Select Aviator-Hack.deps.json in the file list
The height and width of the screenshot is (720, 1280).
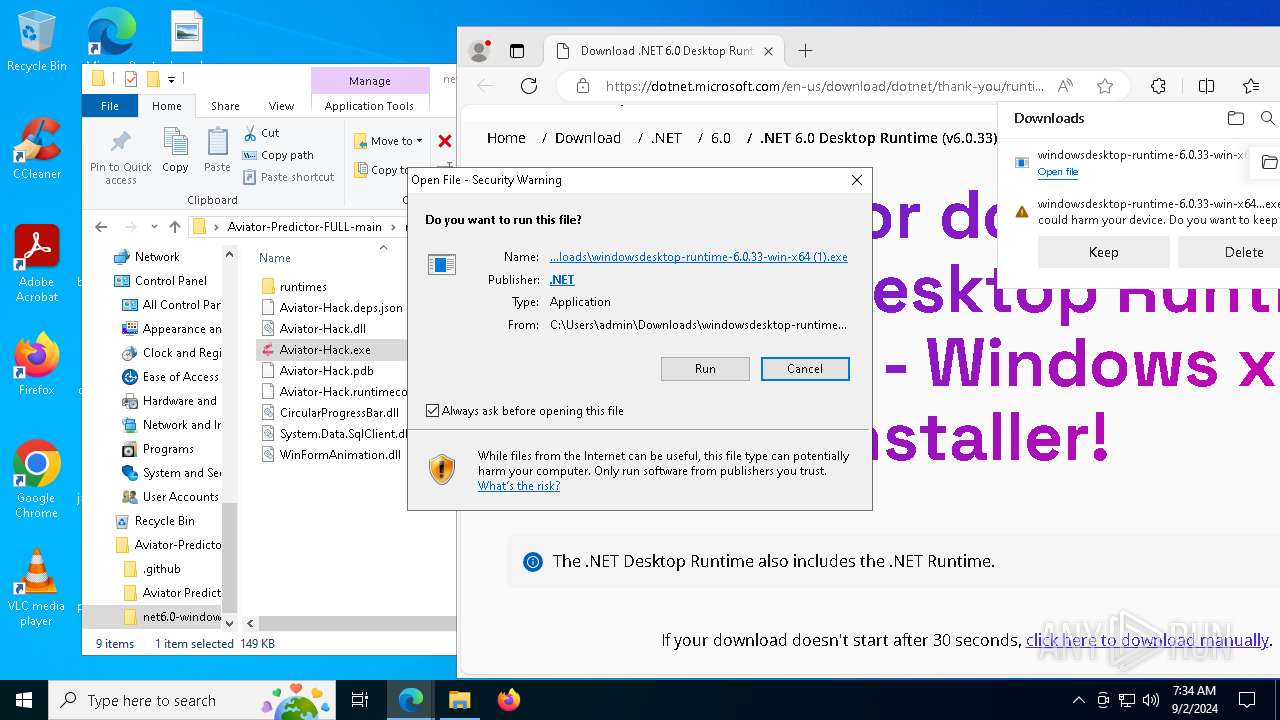pyautogui.click(x=341, y=308)
